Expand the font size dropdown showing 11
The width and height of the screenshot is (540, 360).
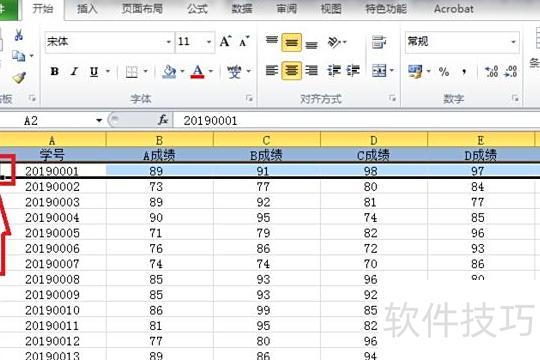click(209, 42)
